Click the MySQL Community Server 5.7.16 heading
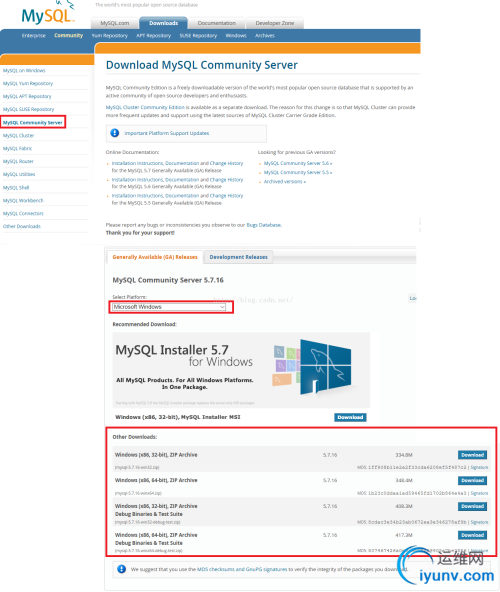Screen dimensions: 500x592 (x=168, y=280)
